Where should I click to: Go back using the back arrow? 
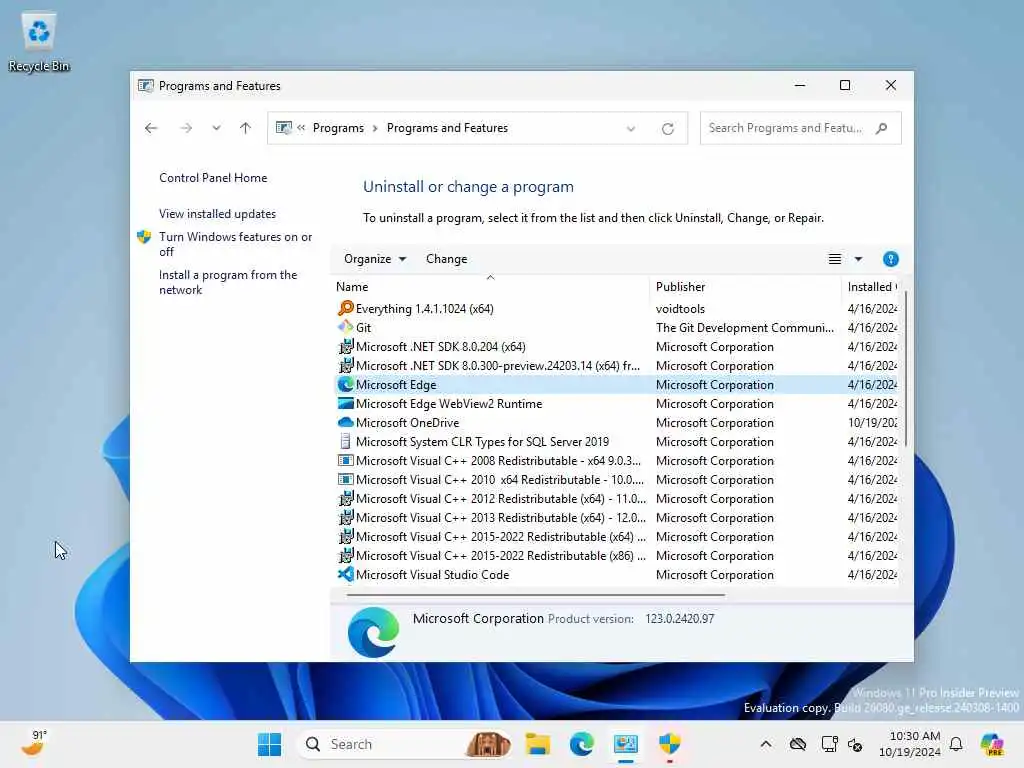tap(151, 128)
